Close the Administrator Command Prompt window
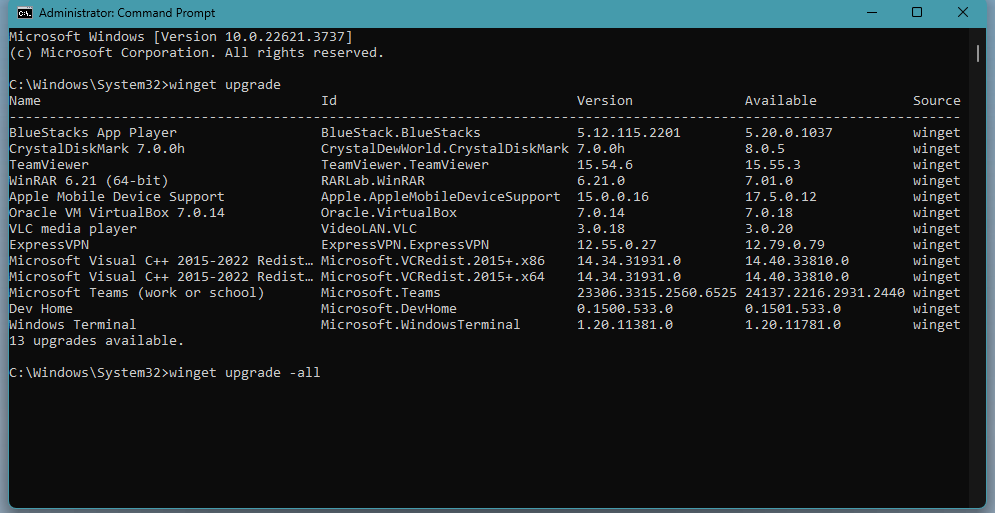The width and height of the screenshot is (995, 513). pyautogui.click(x=964, y=13)
